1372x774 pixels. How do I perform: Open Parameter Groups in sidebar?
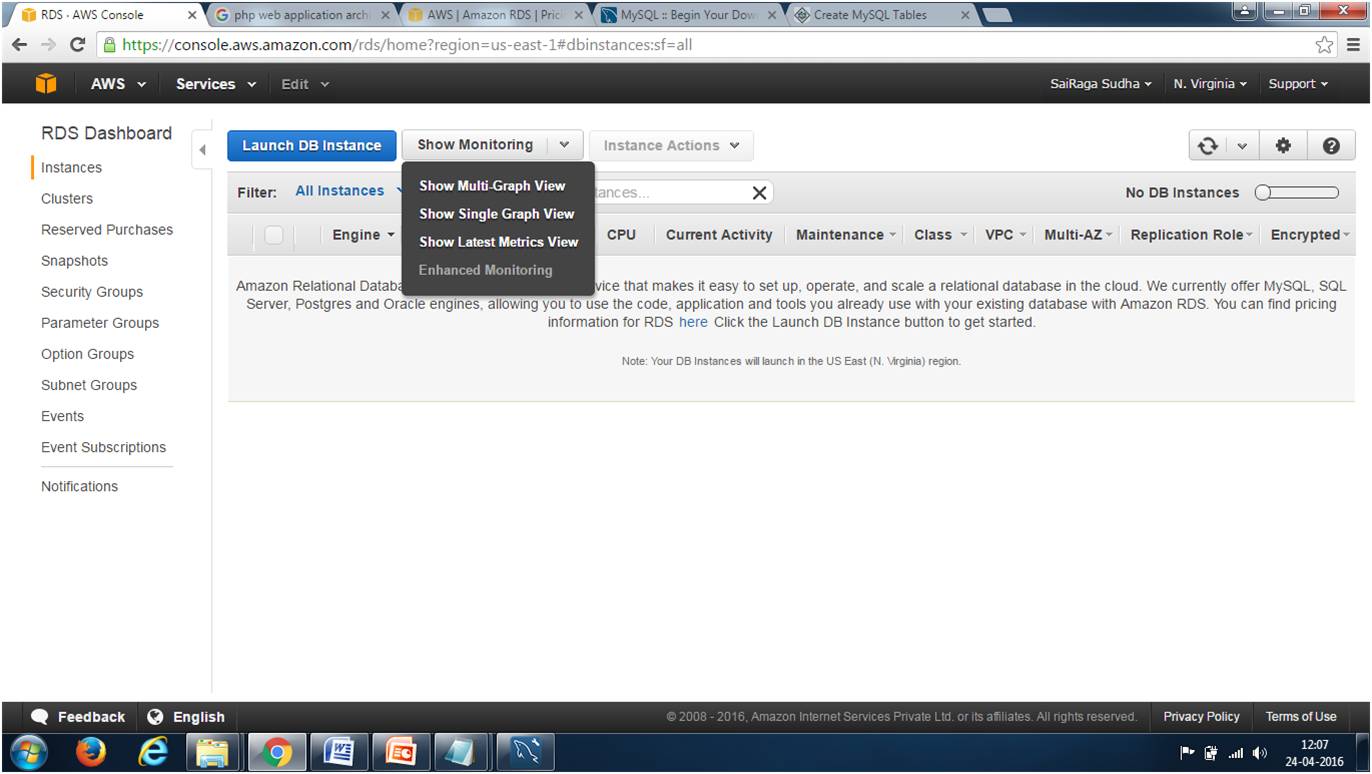point(100,323)
